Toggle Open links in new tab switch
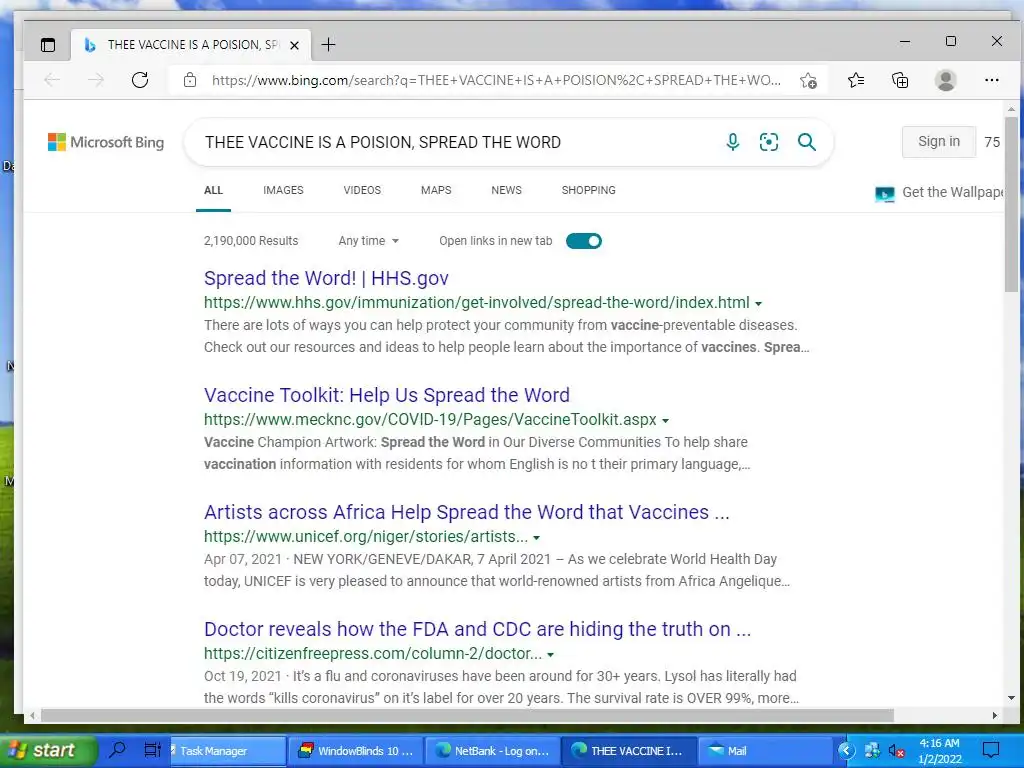Image resolution: width=1024 pixels, height=768 pixels. (584, 241)
